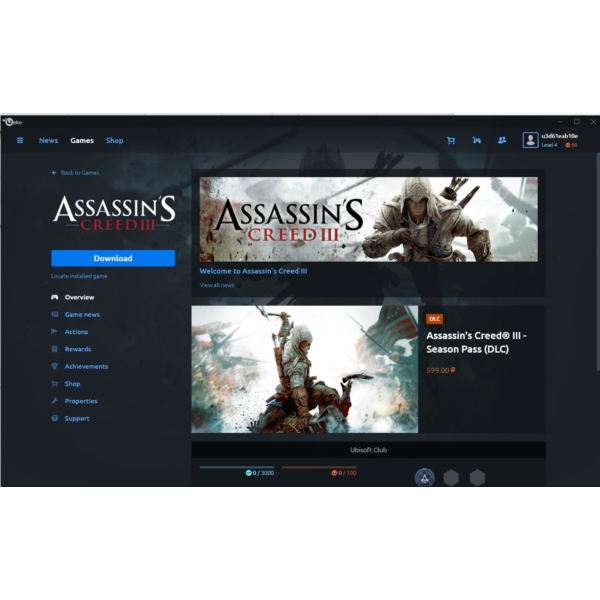Click the 599.00 ₽ price
Screen dimensions: 600x600
pos(441,370)
